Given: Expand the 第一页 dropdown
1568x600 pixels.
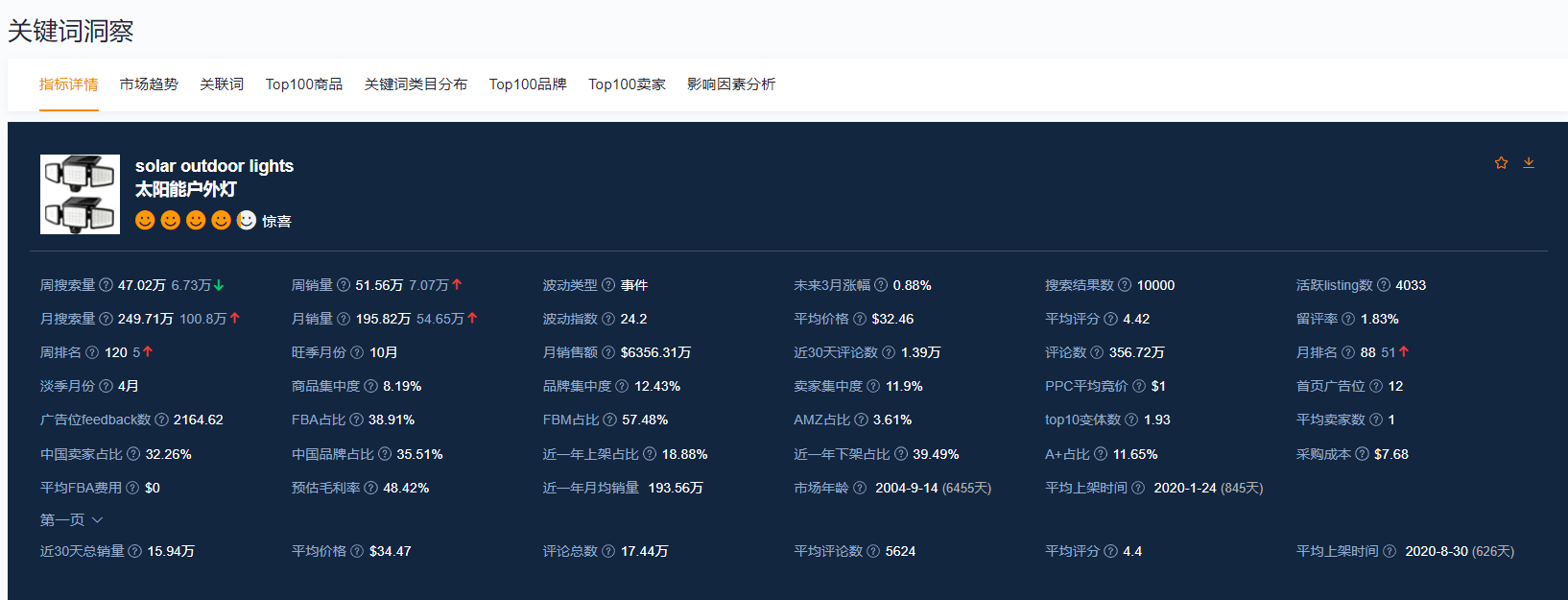Looking at the screenshot, I should point(72,519).
